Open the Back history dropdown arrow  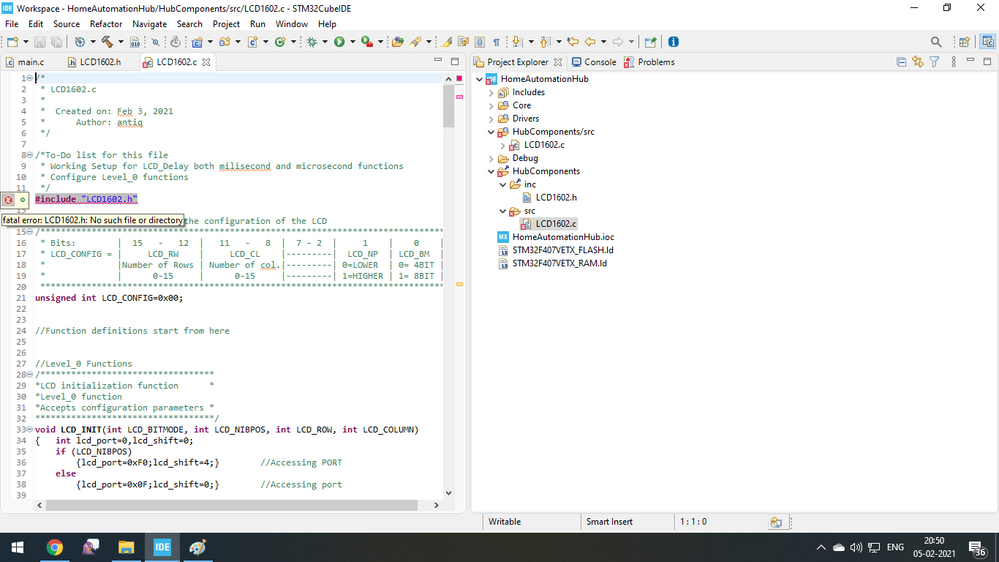(x=603, y=42)
